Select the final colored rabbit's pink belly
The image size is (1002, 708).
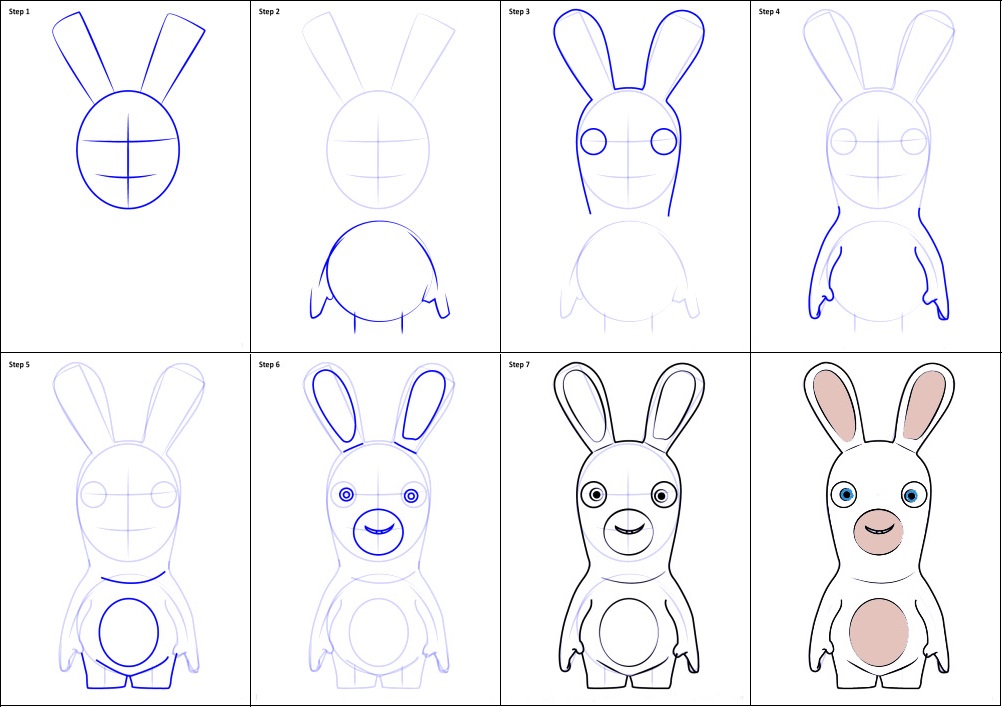pos(879,633)
